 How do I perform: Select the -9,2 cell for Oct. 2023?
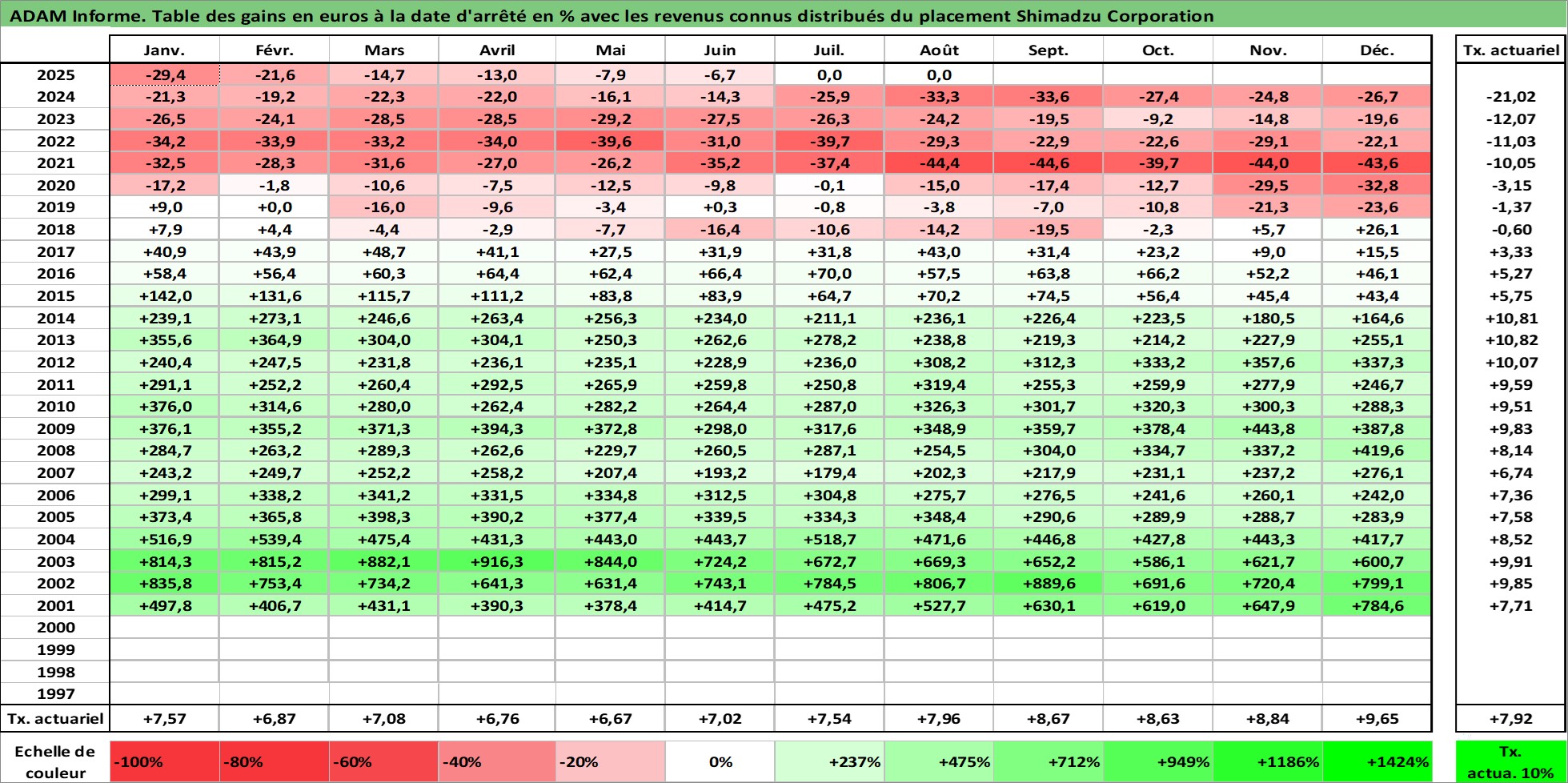click(1158, 119)
